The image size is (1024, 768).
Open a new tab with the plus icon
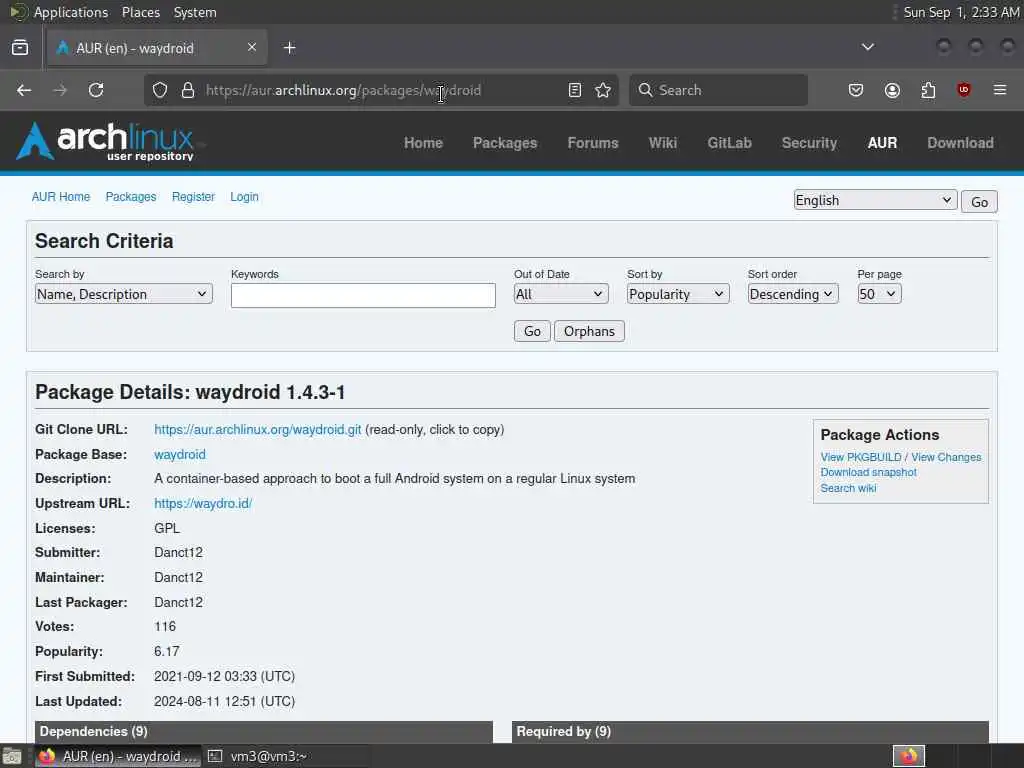[289, 48]
